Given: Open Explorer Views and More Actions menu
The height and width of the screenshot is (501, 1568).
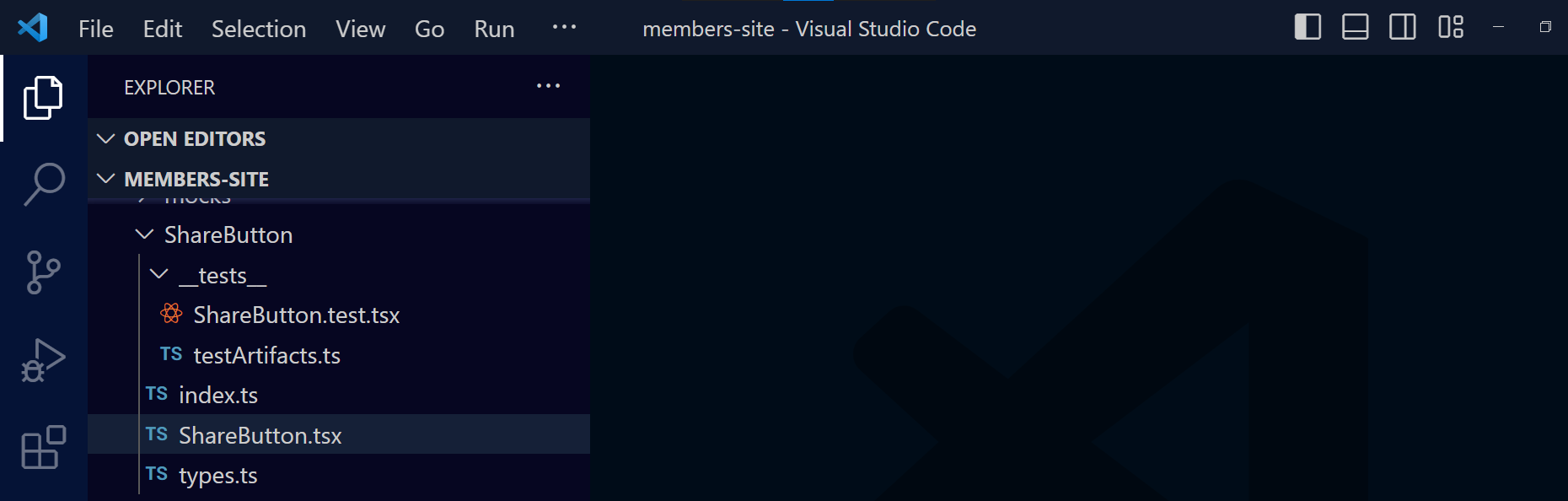Looking at the screenshot, I should click(548, 86).
